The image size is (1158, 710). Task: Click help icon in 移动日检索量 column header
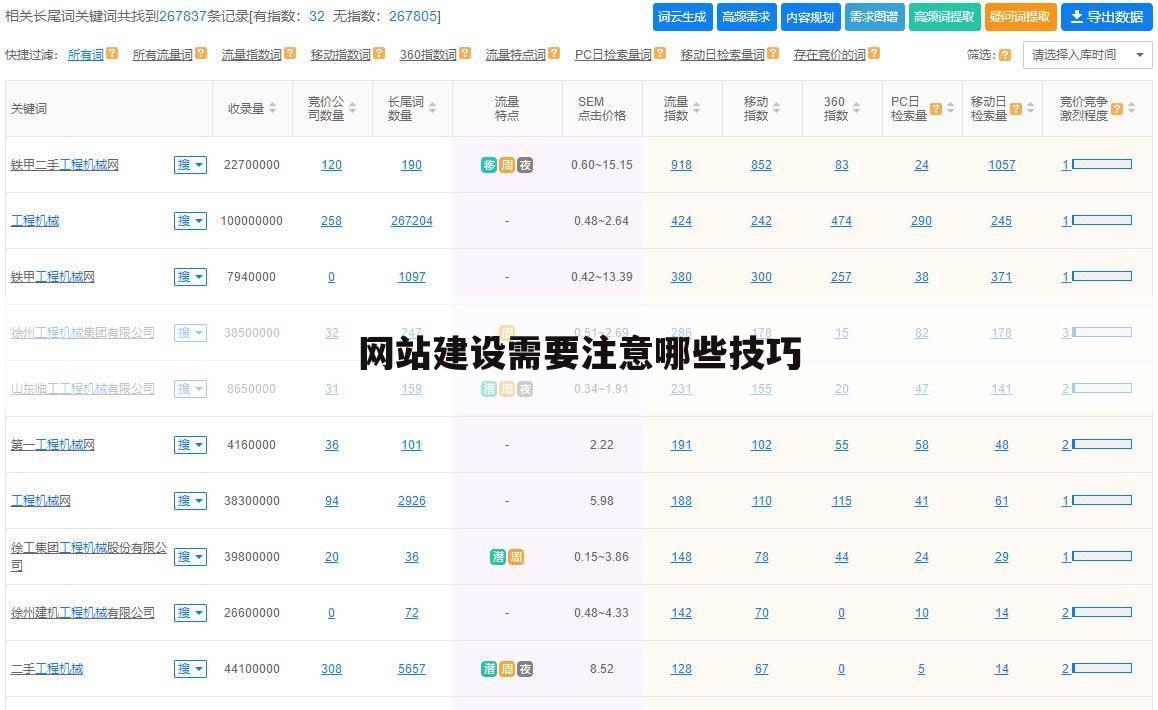pyautogui.click(x=1016, y=109)
